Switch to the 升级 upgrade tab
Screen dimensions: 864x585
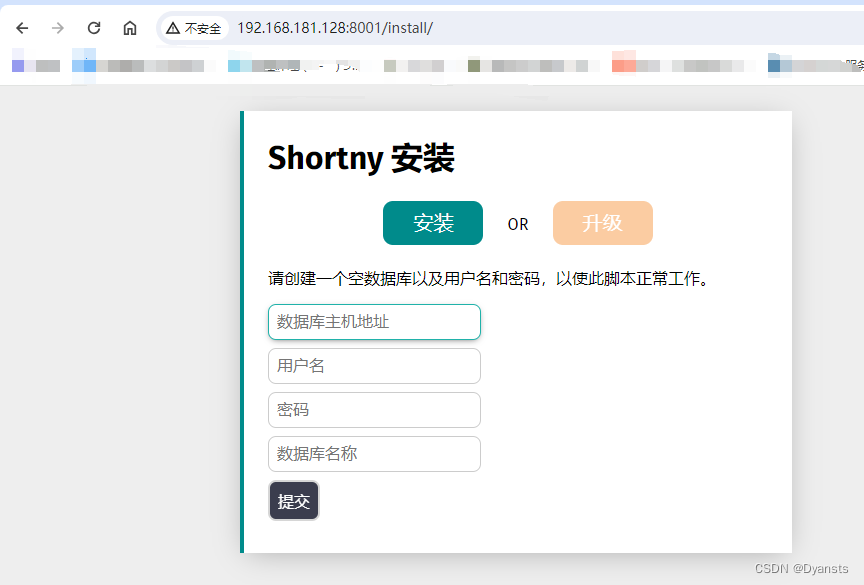click(x=603, y=223)
